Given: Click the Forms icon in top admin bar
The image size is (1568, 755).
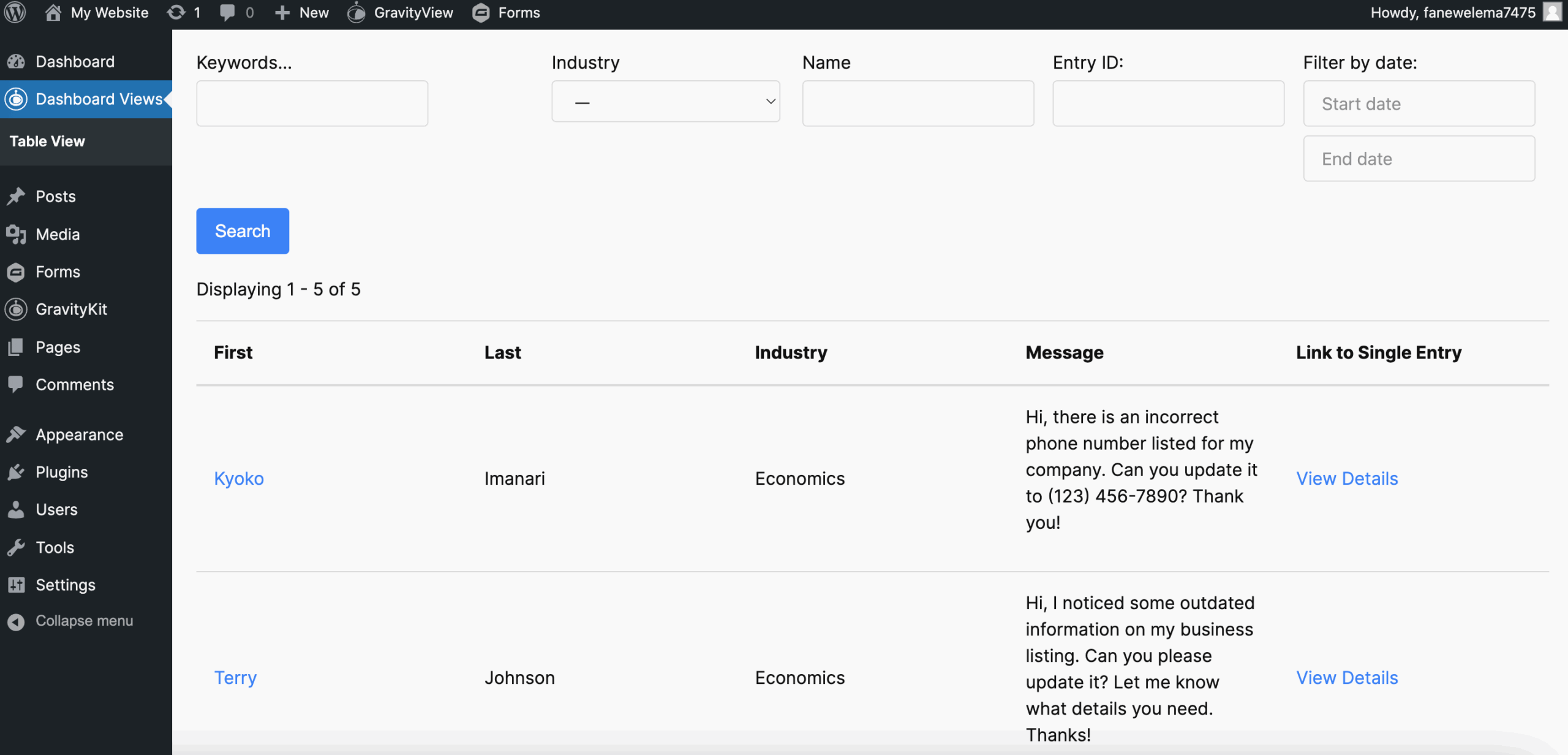Looking at the screenshot, I should click(x=481, y=12).
